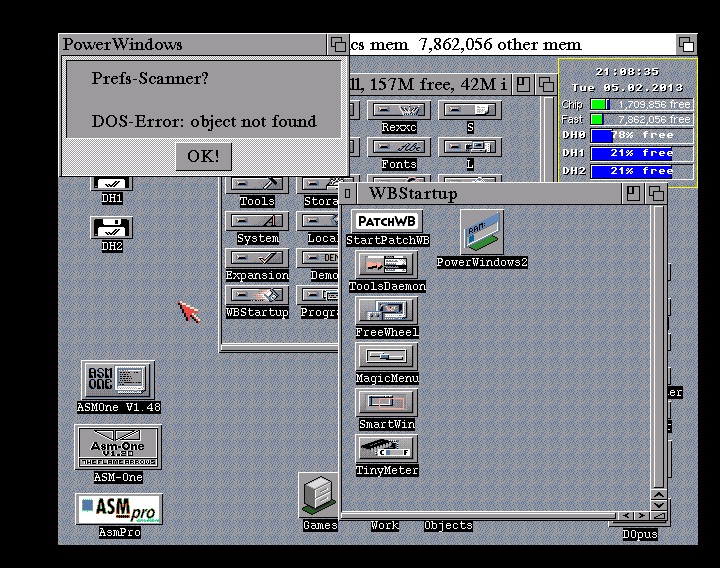Open the DH2 disk icon
This screenshot has height=568, width=720.
pyautogui.click(x=112, y=228)
